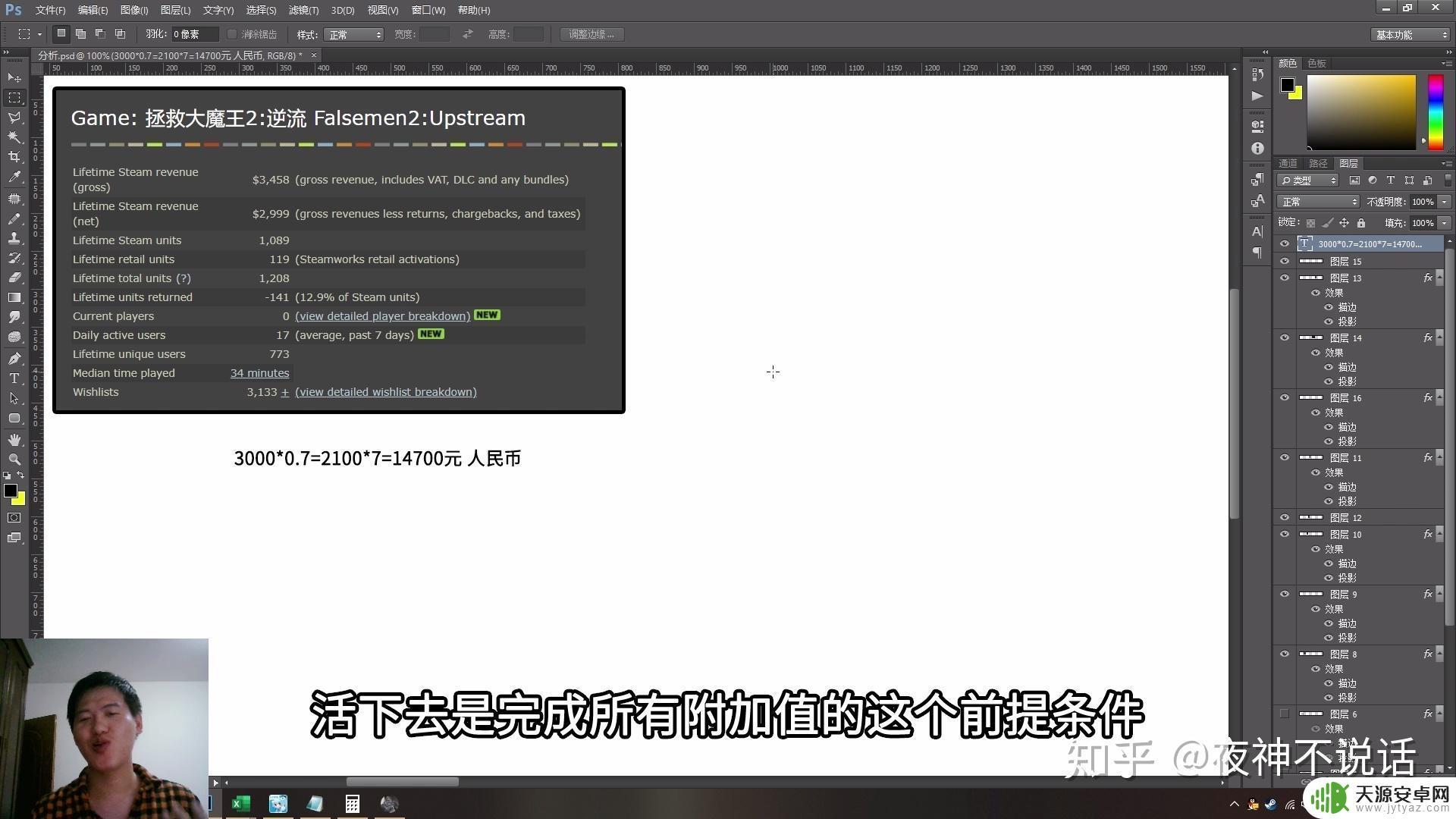The width and height of the screenshot is (1456, 819).
Task: Select the Rectangular Marquee tool
Action: (x=14, y=98)
